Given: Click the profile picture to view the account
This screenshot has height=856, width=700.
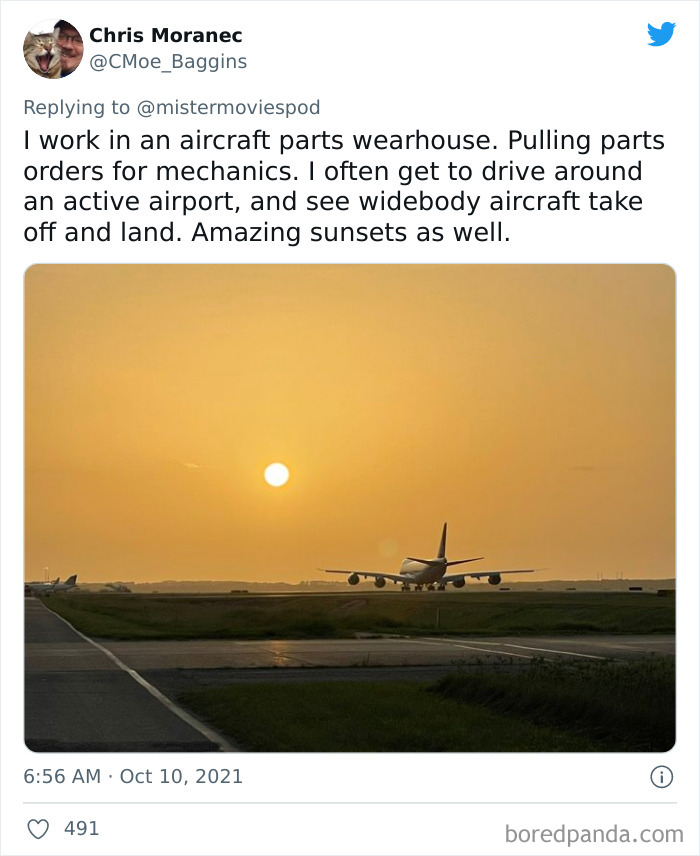Looking at the screenshot, I should [51, 45].
